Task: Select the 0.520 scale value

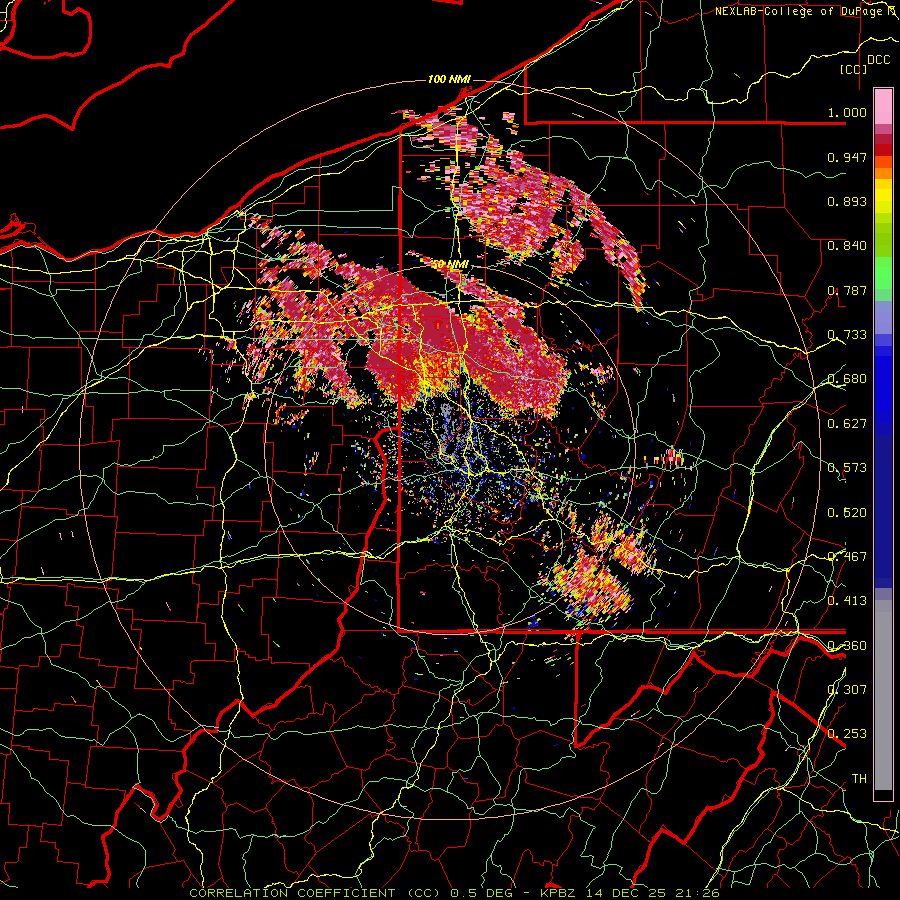Action: [847, 512]
